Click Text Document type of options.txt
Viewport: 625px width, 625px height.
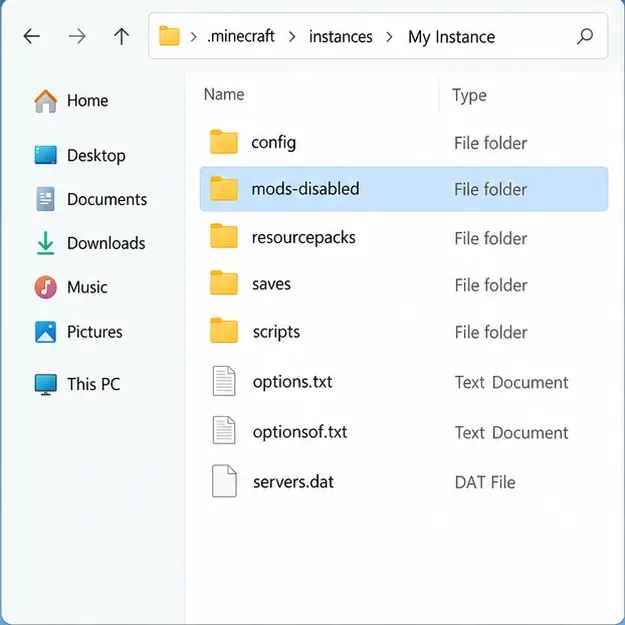[x=511, y=383]
